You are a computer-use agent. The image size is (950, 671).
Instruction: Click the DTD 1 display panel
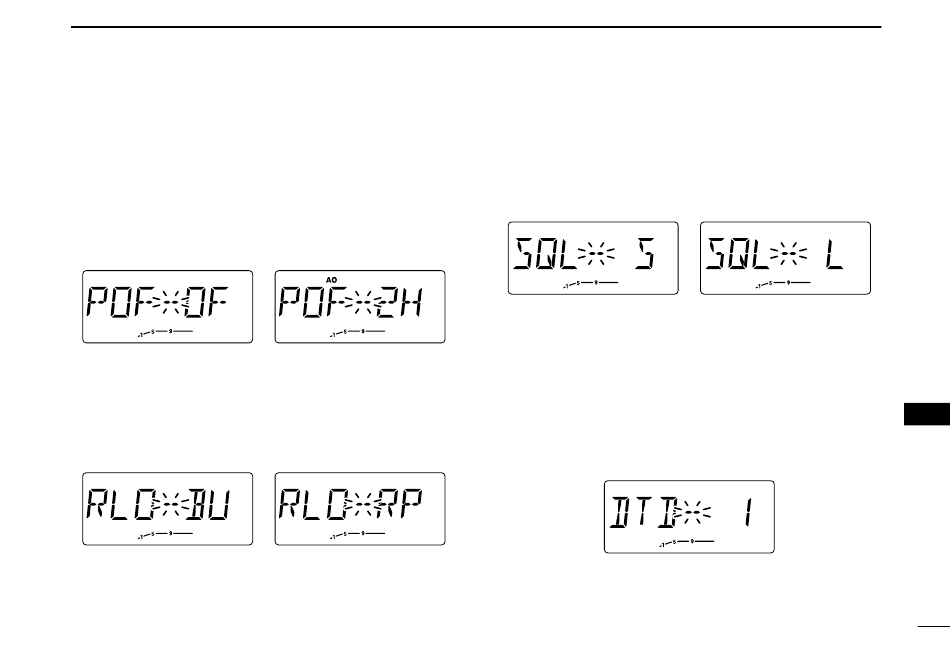point(689,517)
